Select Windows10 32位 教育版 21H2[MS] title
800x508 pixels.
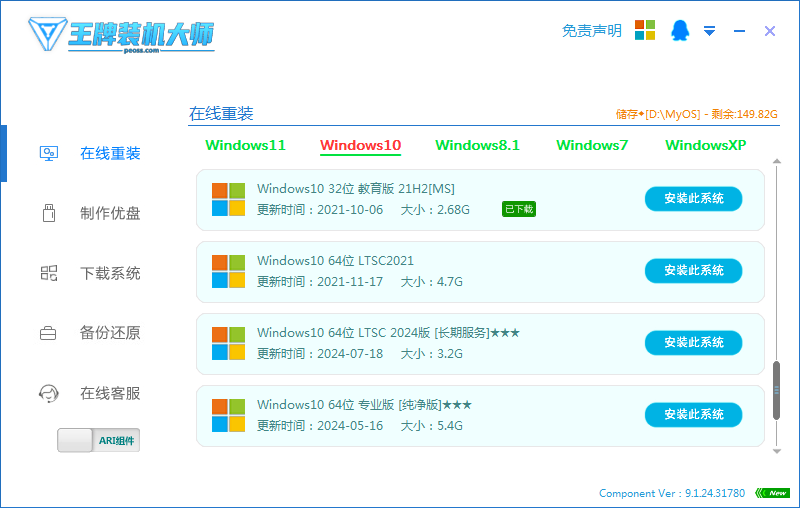click(x=356, y=189)
